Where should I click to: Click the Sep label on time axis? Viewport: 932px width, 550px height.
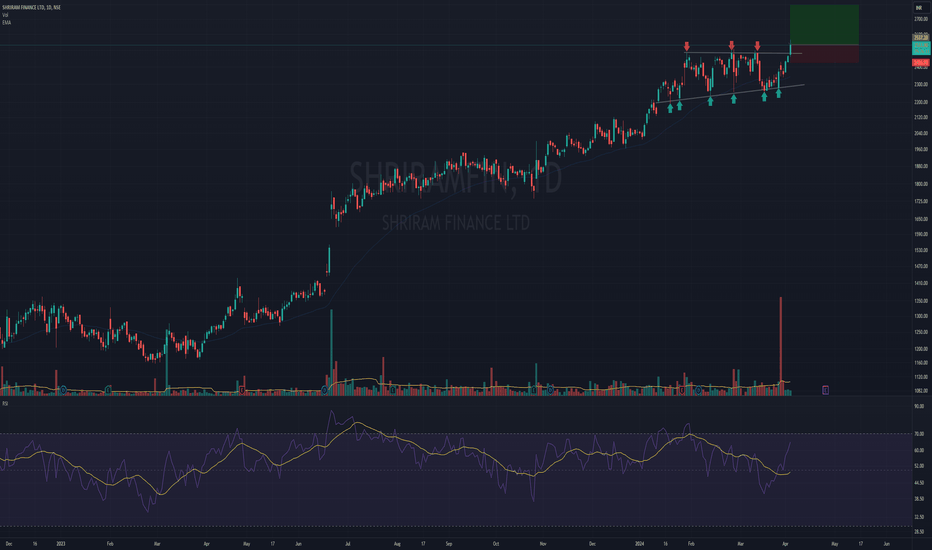pyautogui.click(x=449, y=543)
